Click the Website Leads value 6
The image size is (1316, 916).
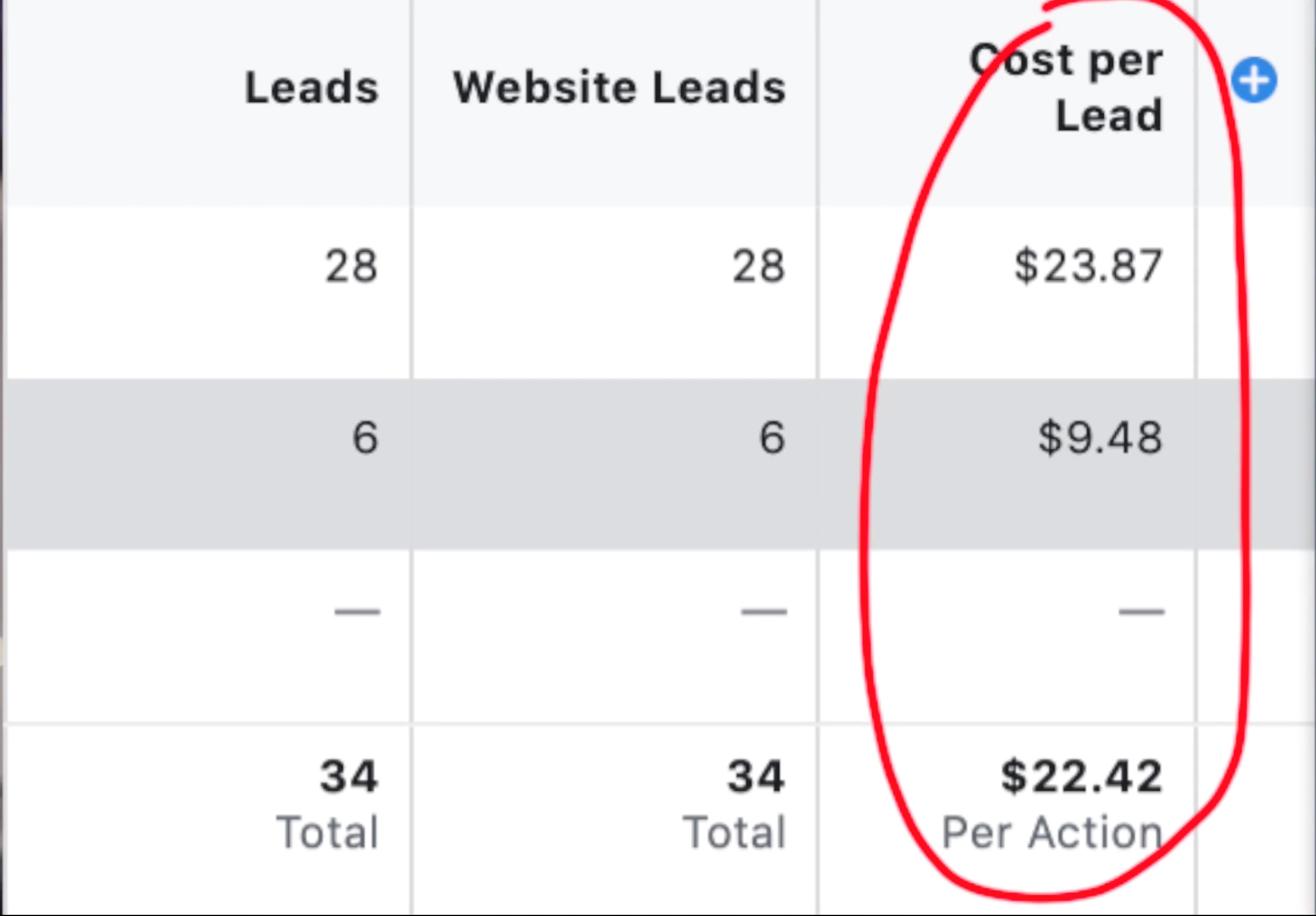[x=771, y=438]
